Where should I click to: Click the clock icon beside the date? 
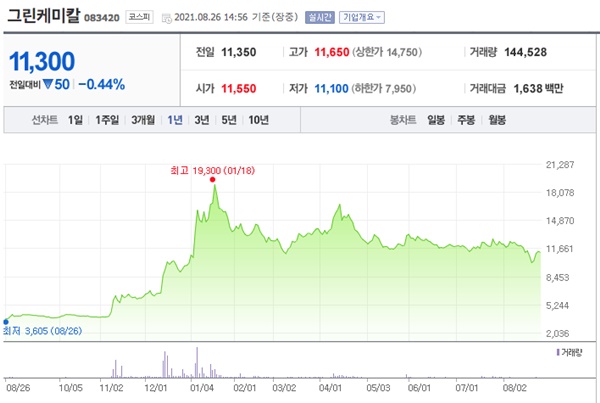(166, 18)
